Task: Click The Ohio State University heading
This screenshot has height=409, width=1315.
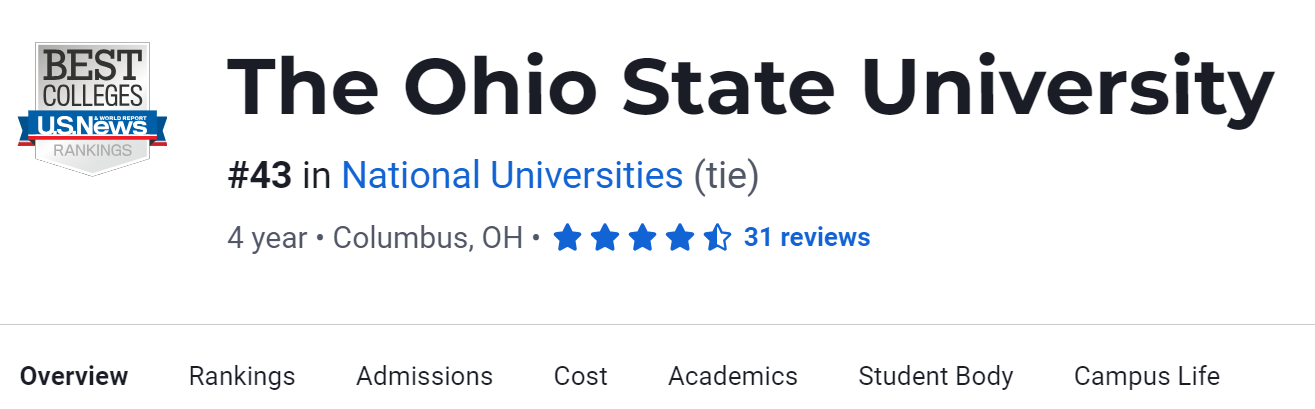Action: (750, 85)
